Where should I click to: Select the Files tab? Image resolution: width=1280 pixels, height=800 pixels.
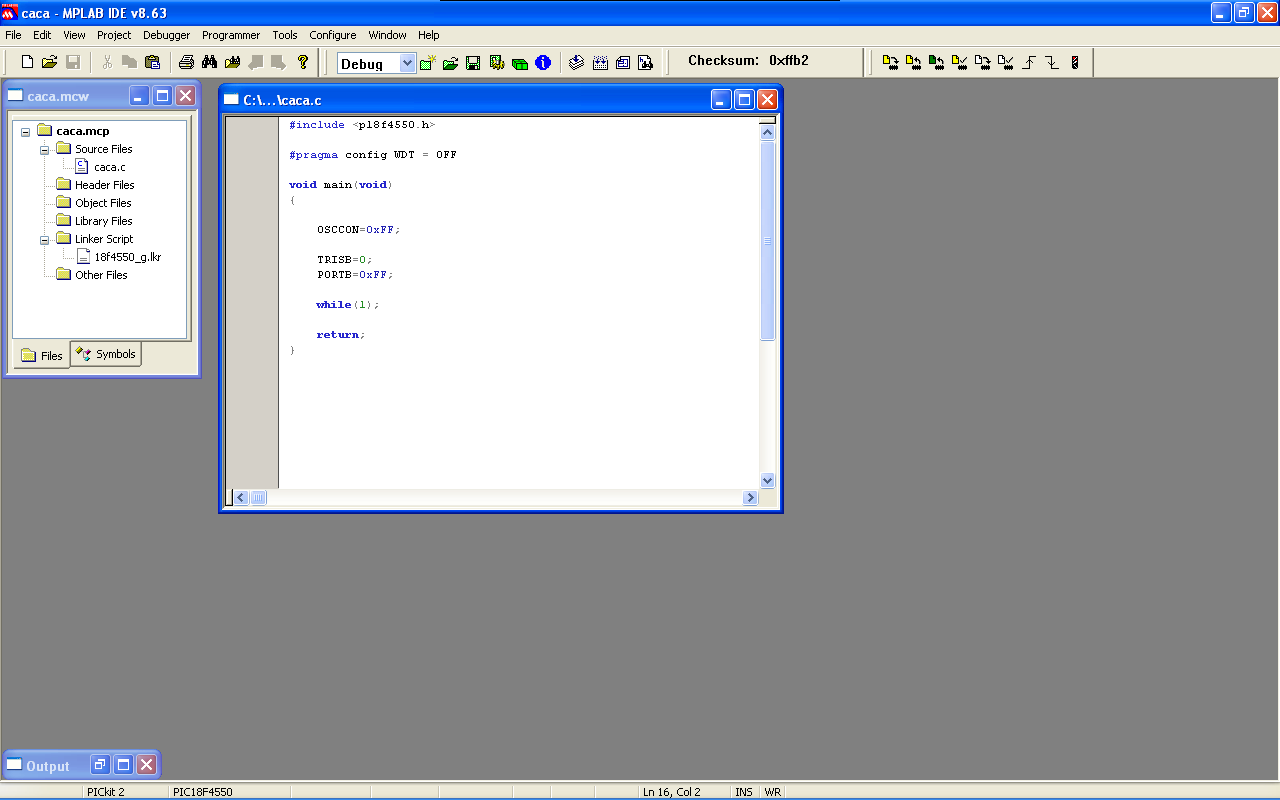click(41, 355)
